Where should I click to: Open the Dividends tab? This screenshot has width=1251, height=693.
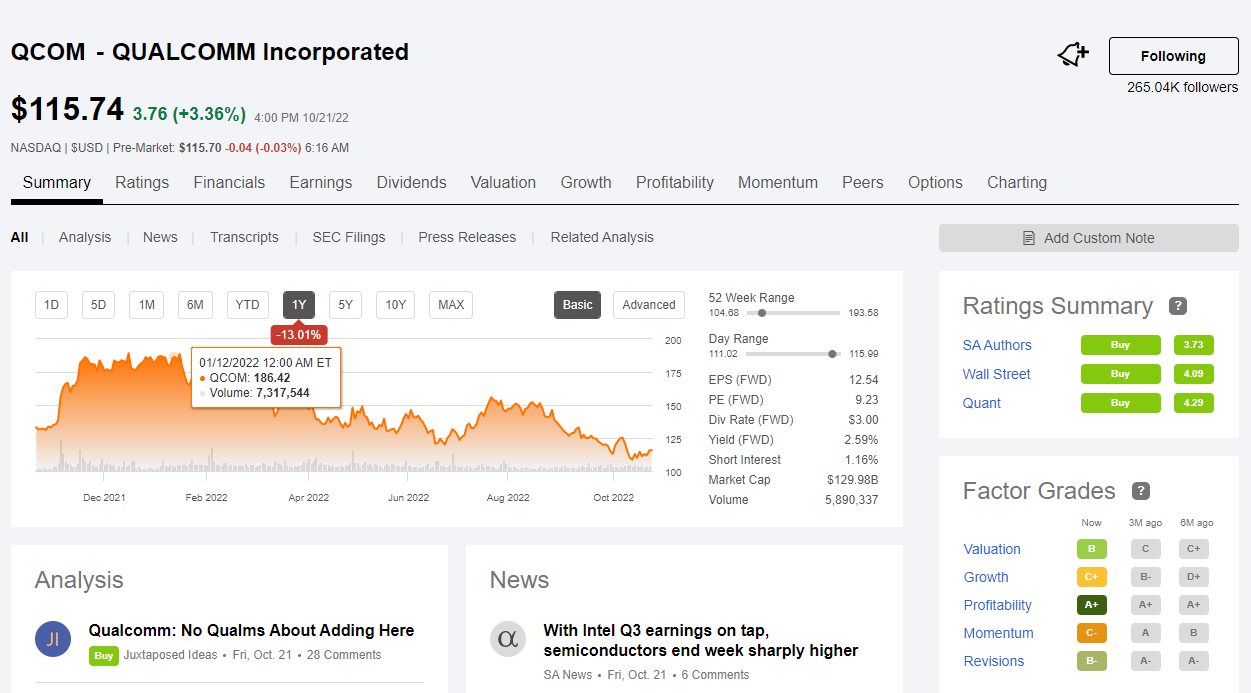tap(412, 182)
